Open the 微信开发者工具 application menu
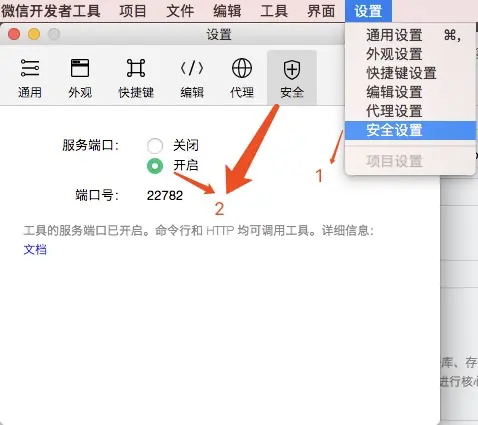Viewport: 478px width, 425px height. (x=51, y=11)
